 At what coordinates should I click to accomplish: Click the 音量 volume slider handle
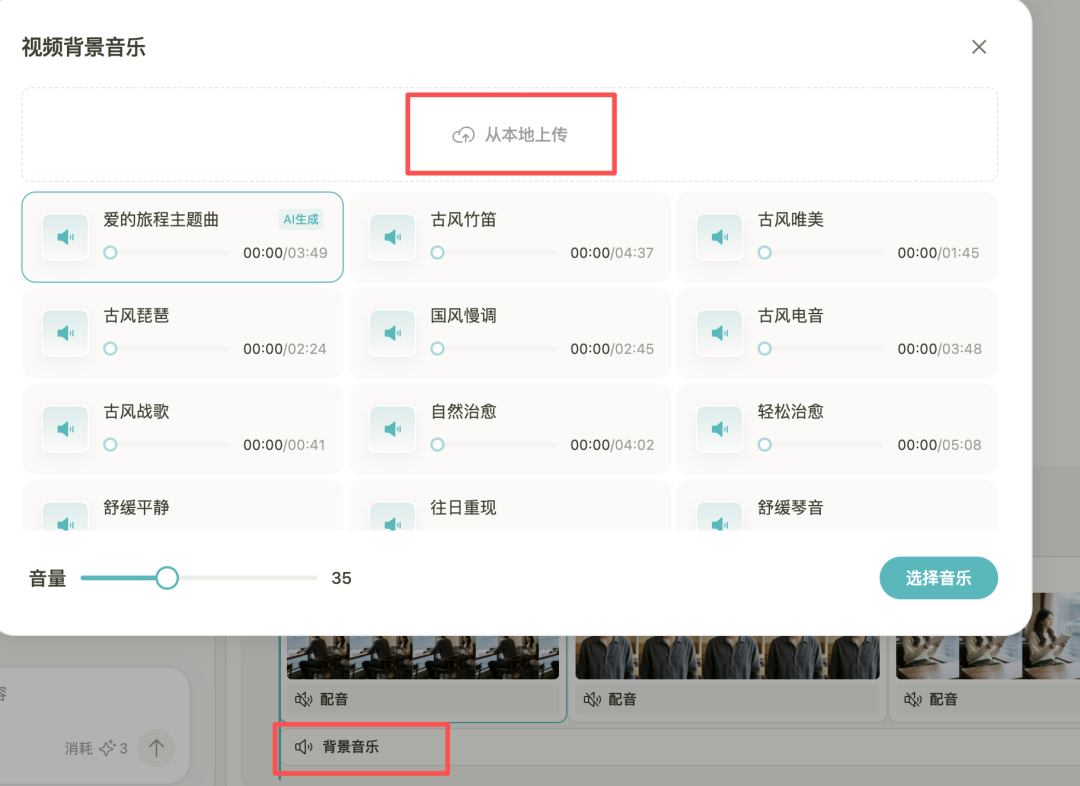167,577
